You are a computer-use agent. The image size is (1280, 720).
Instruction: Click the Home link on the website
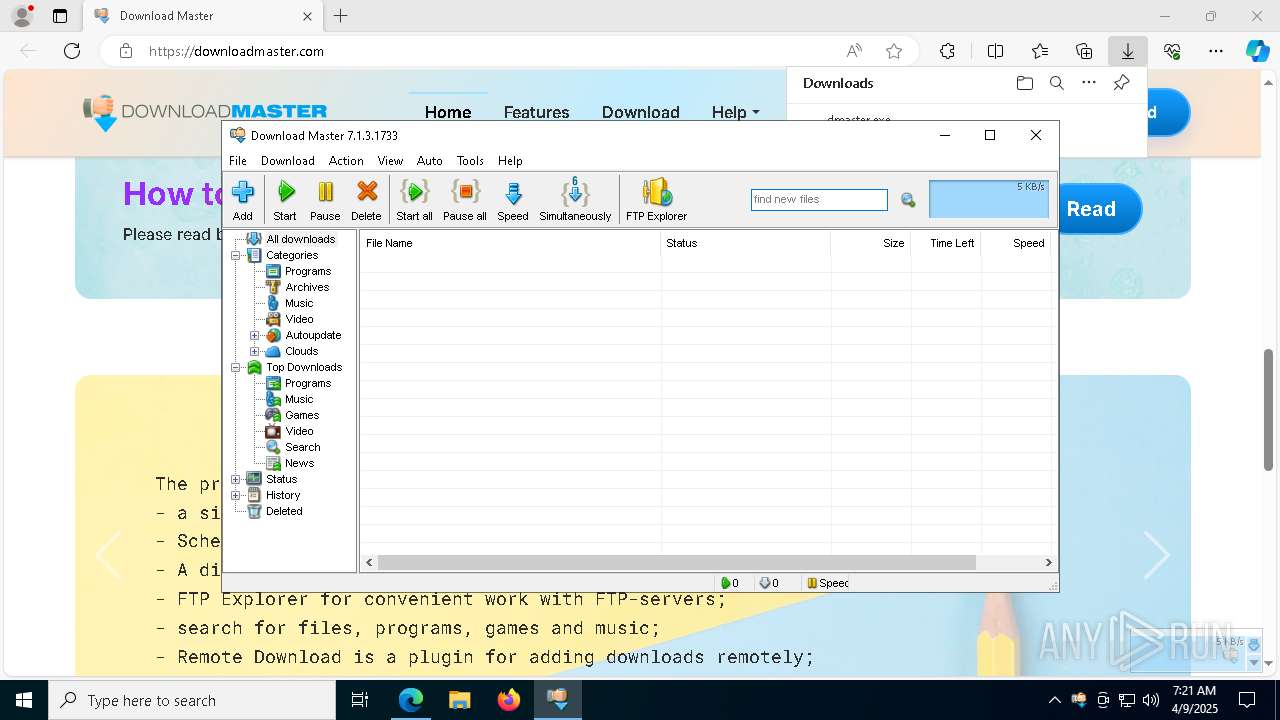448,112
